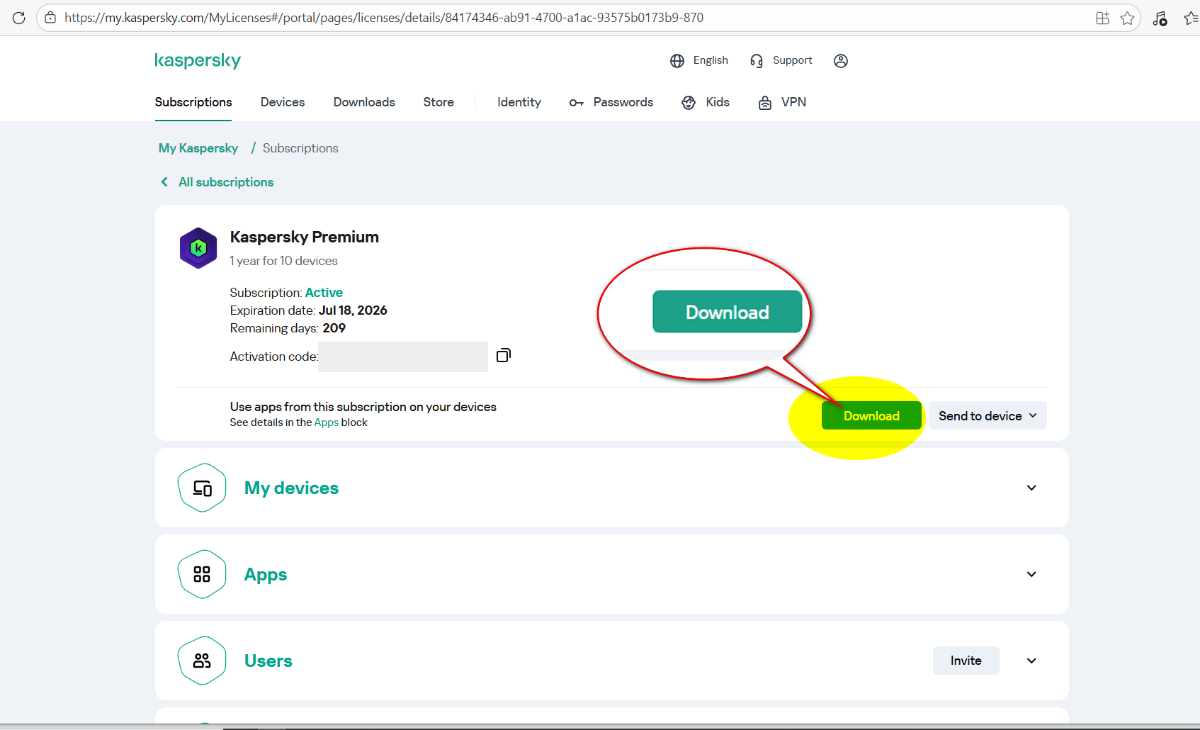Select the Subscriptions tab
This screenshot has width=1200, height=730.
(x=193, y=102)
